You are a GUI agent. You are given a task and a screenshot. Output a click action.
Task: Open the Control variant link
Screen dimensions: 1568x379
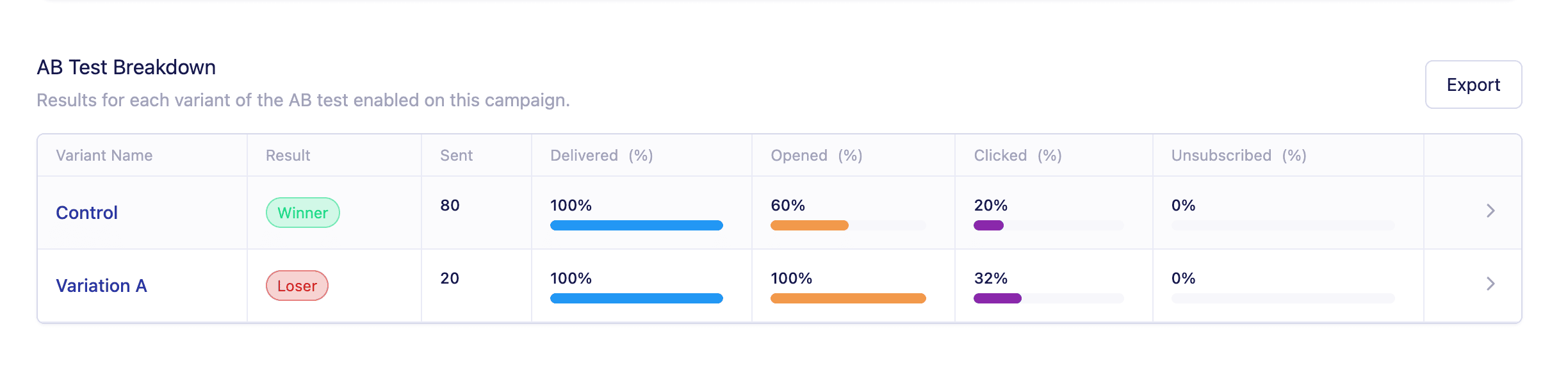point(86,213)
